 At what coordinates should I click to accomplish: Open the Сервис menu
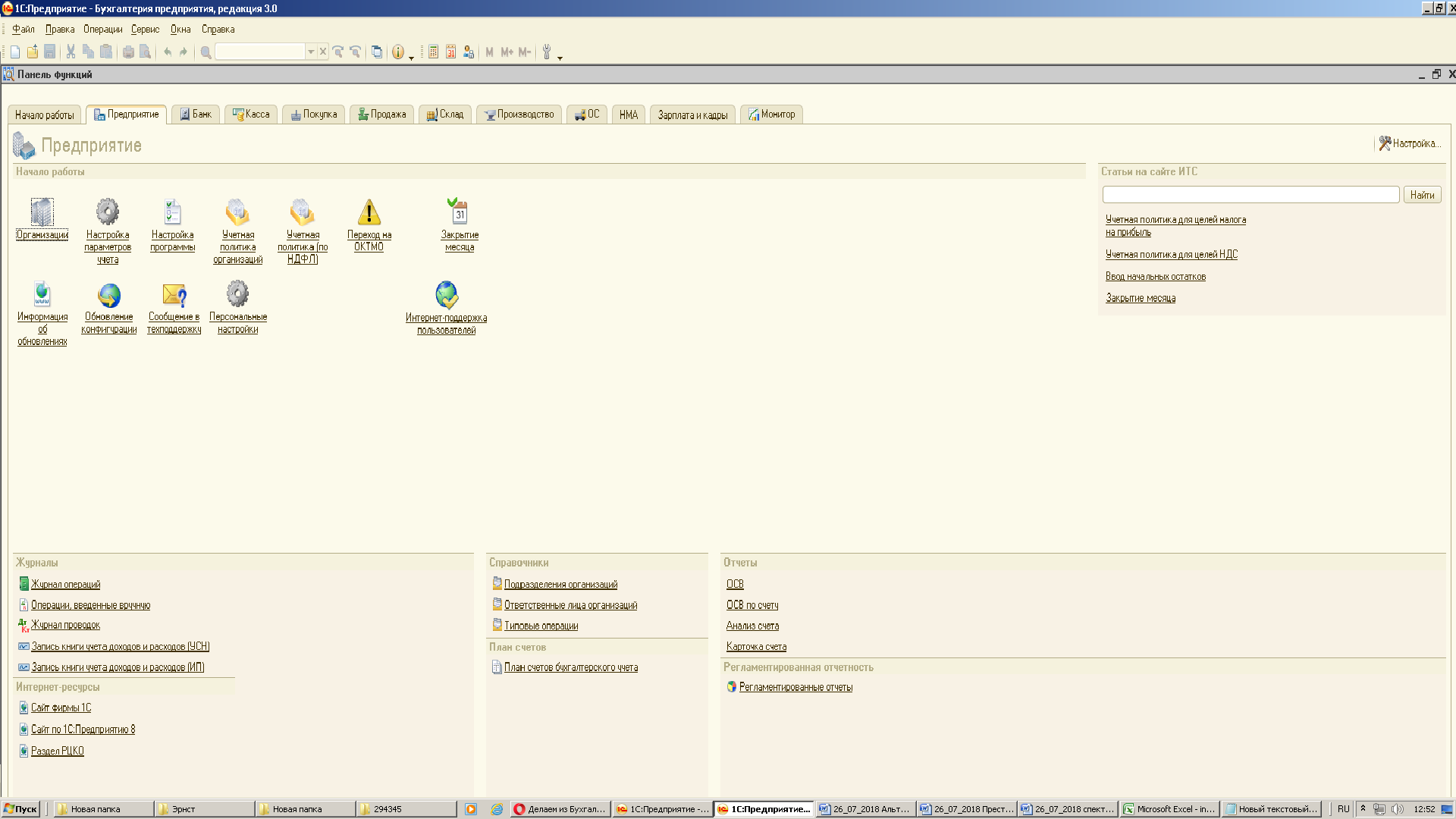click(145, 29)
